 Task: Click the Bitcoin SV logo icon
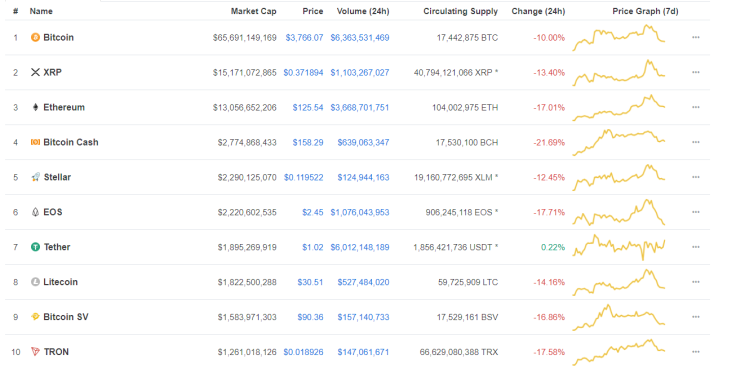[x=35, y=317]
